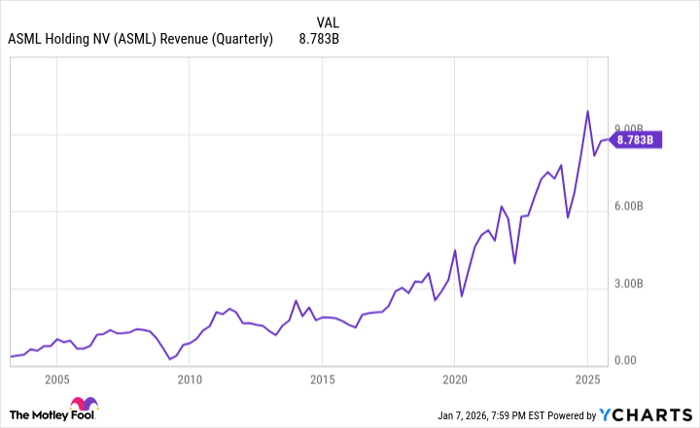
Task: Click the purple 8.783B value flag
Action: tap(635, 140)
